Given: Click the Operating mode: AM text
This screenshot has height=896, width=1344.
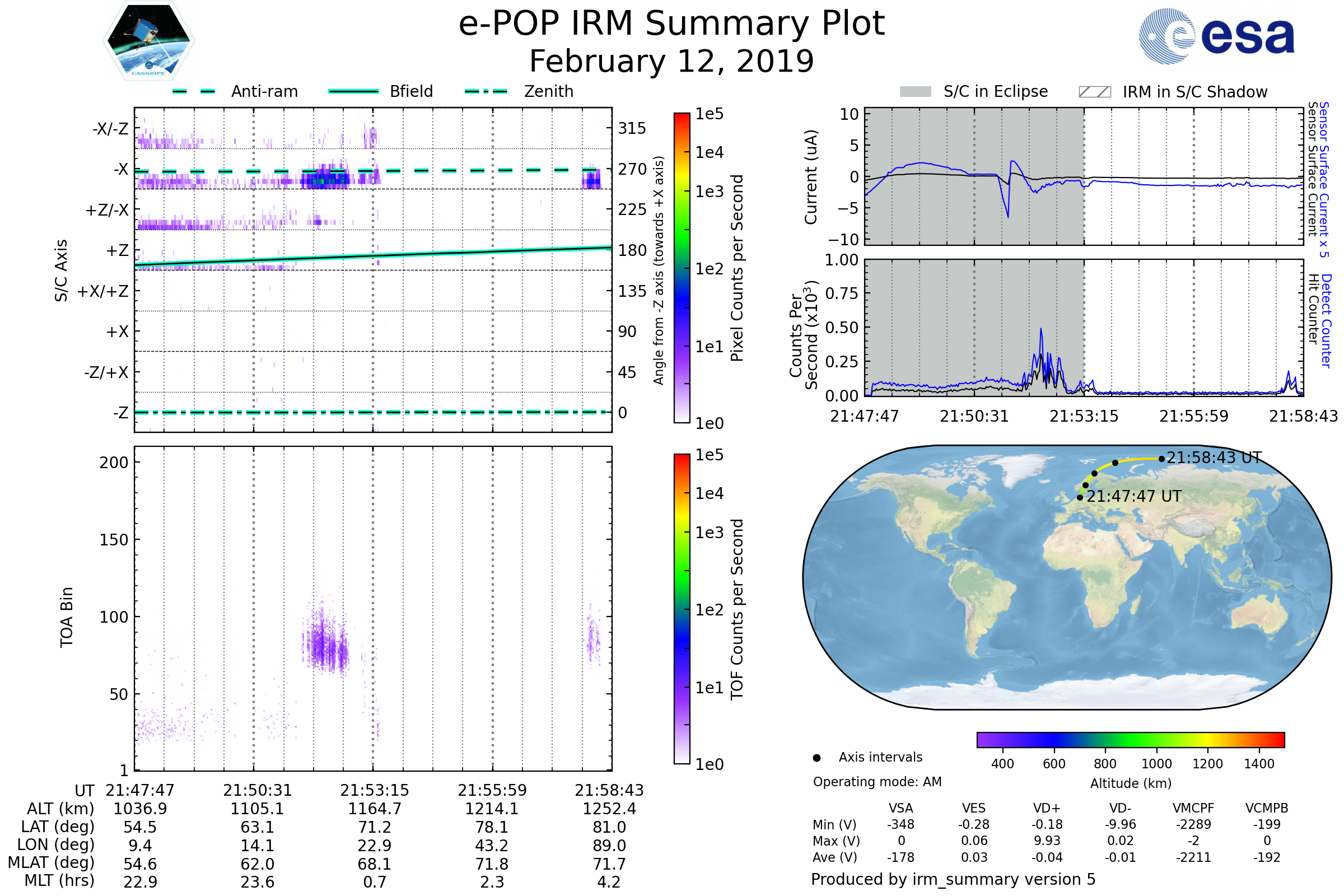Looking at the screenshot, I should [877, 782].
